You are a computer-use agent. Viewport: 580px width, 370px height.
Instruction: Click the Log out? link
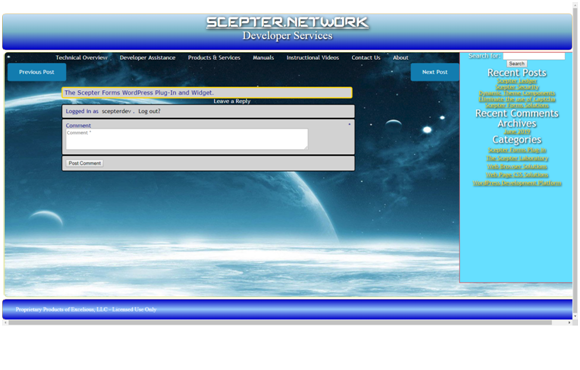point(149,111)
